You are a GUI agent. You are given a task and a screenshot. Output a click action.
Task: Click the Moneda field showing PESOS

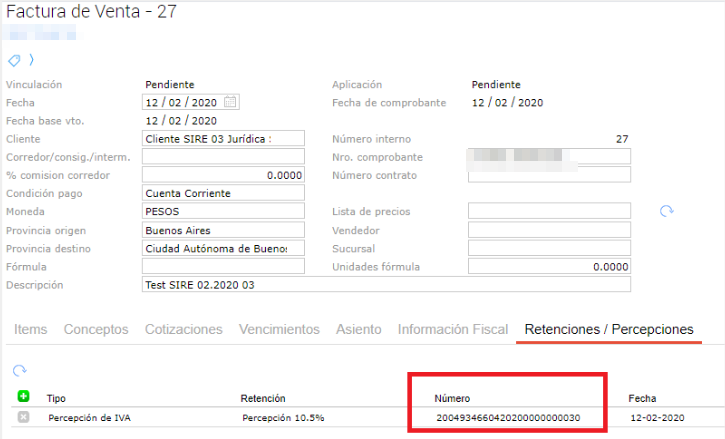(x=223, y=211)
